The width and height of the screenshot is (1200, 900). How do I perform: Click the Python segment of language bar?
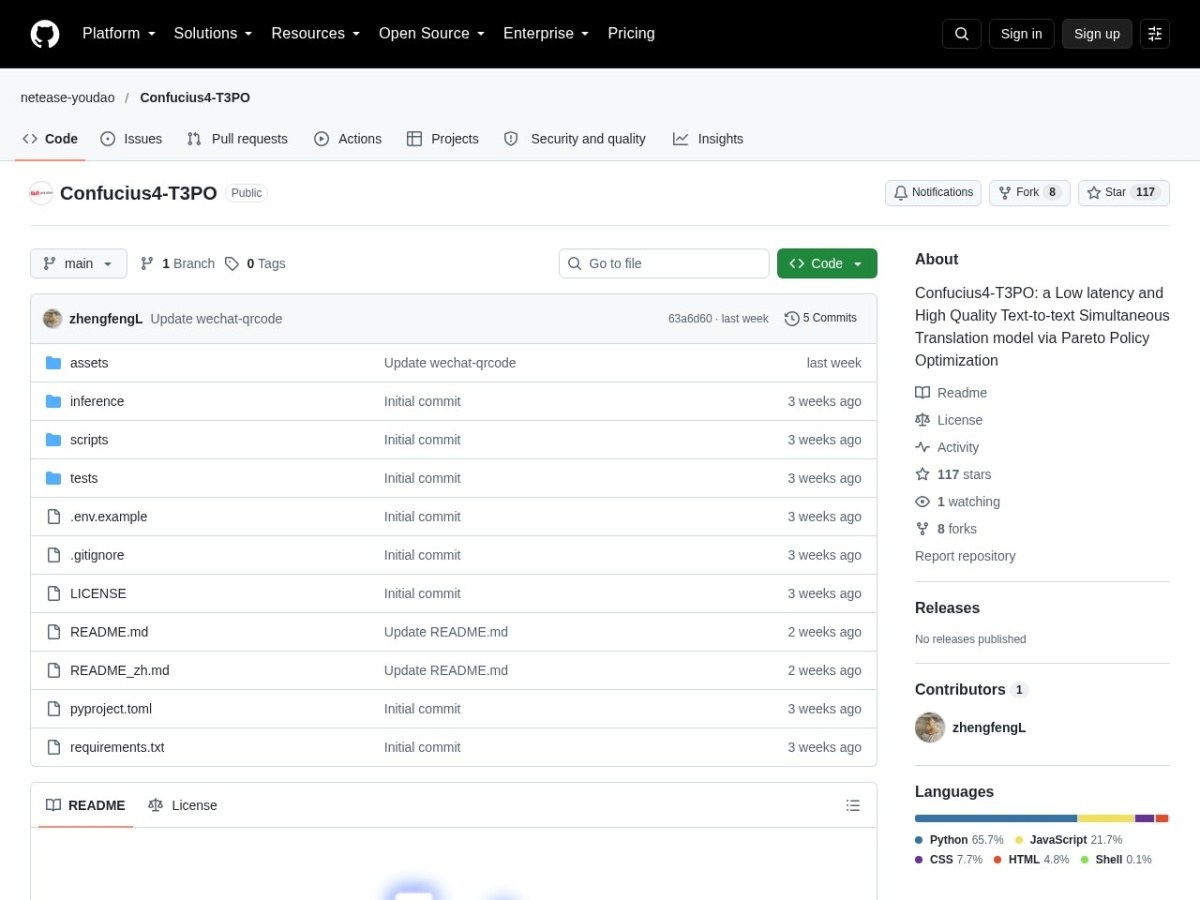click(x=996, y=818)
